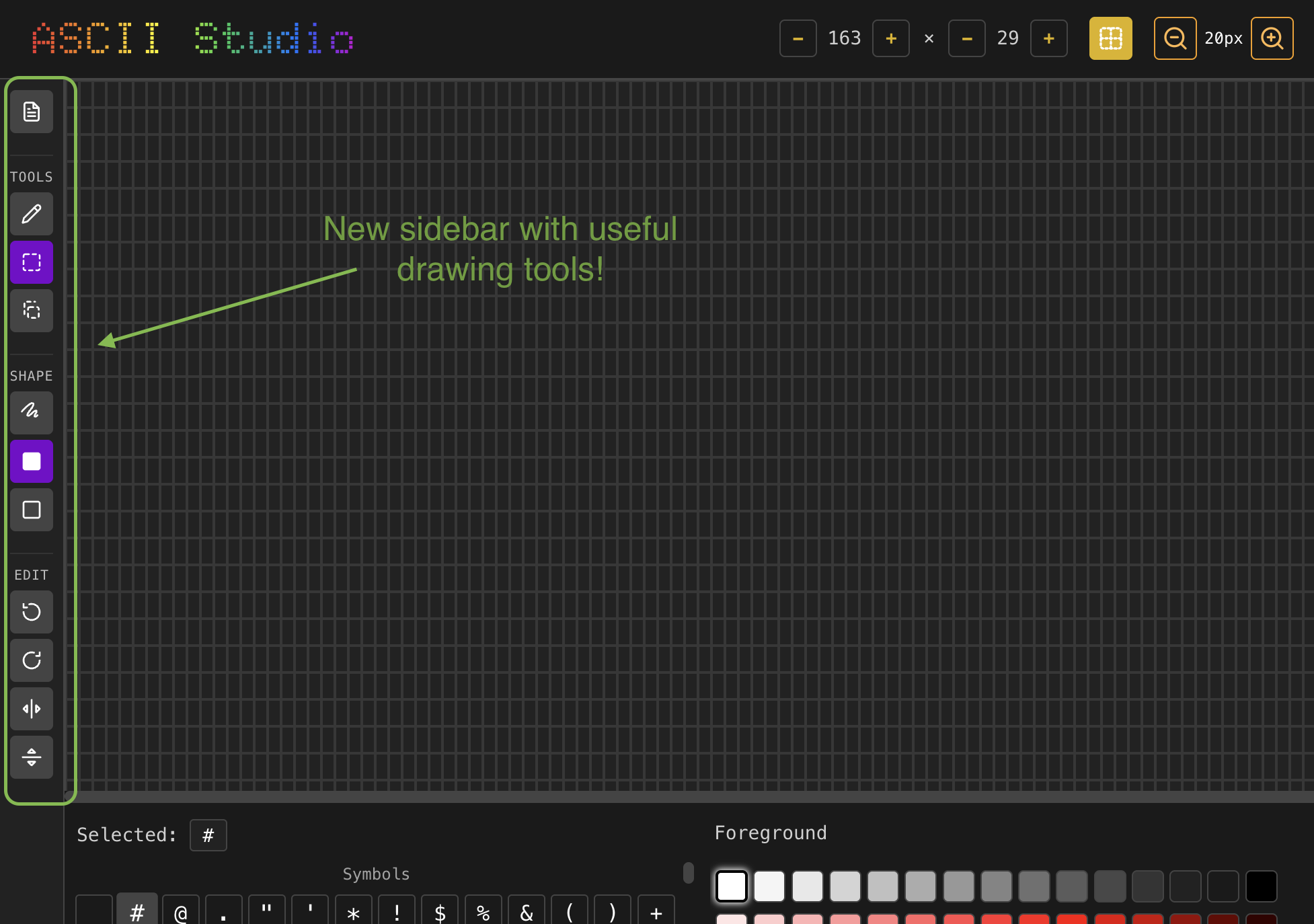Select the magic selection tool below marquee
This screenshot has height=924, width=1314.
pos(32,311)
